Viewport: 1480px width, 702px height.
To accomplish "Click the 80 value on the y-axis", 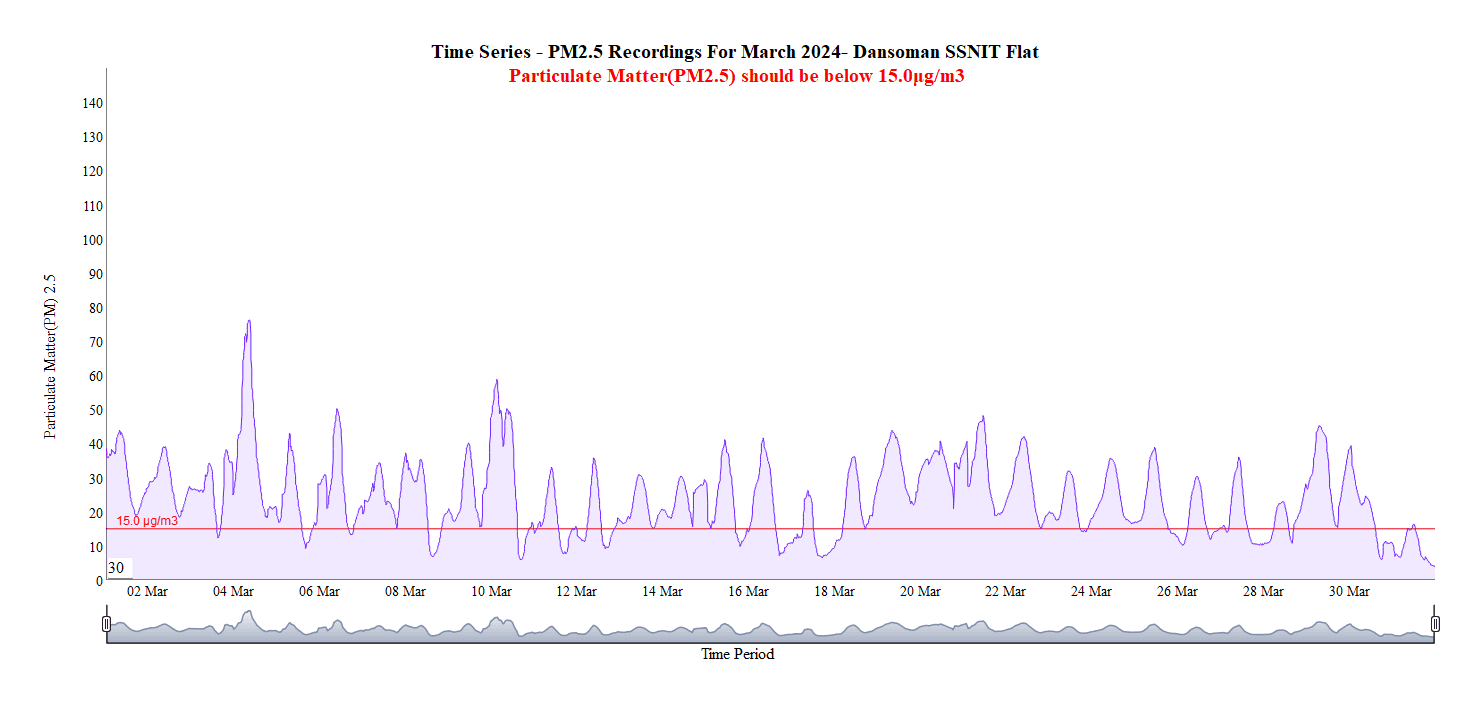I will click(x=95, y=308).
